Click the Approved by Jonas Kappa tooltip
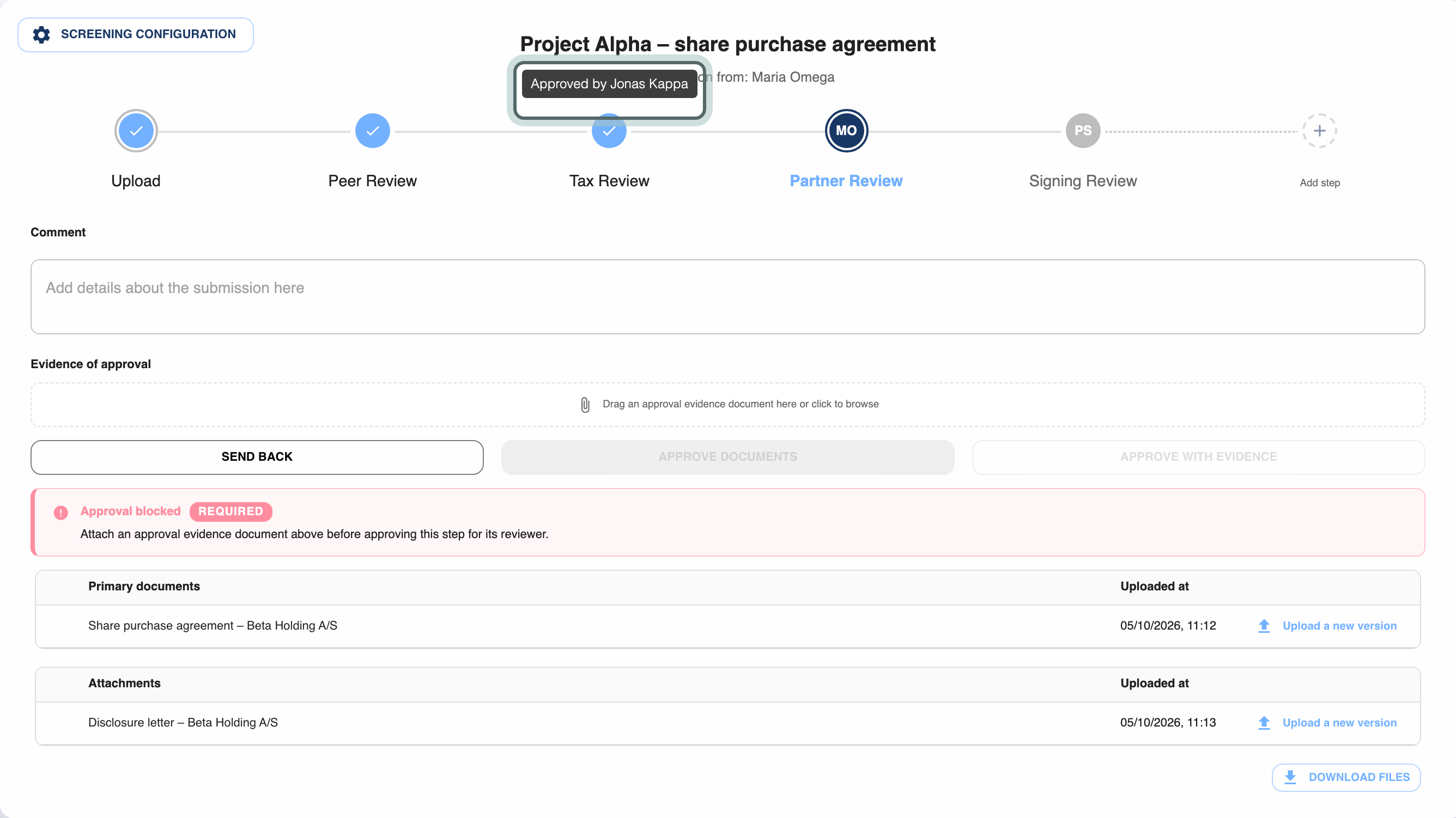 [609, 84]
